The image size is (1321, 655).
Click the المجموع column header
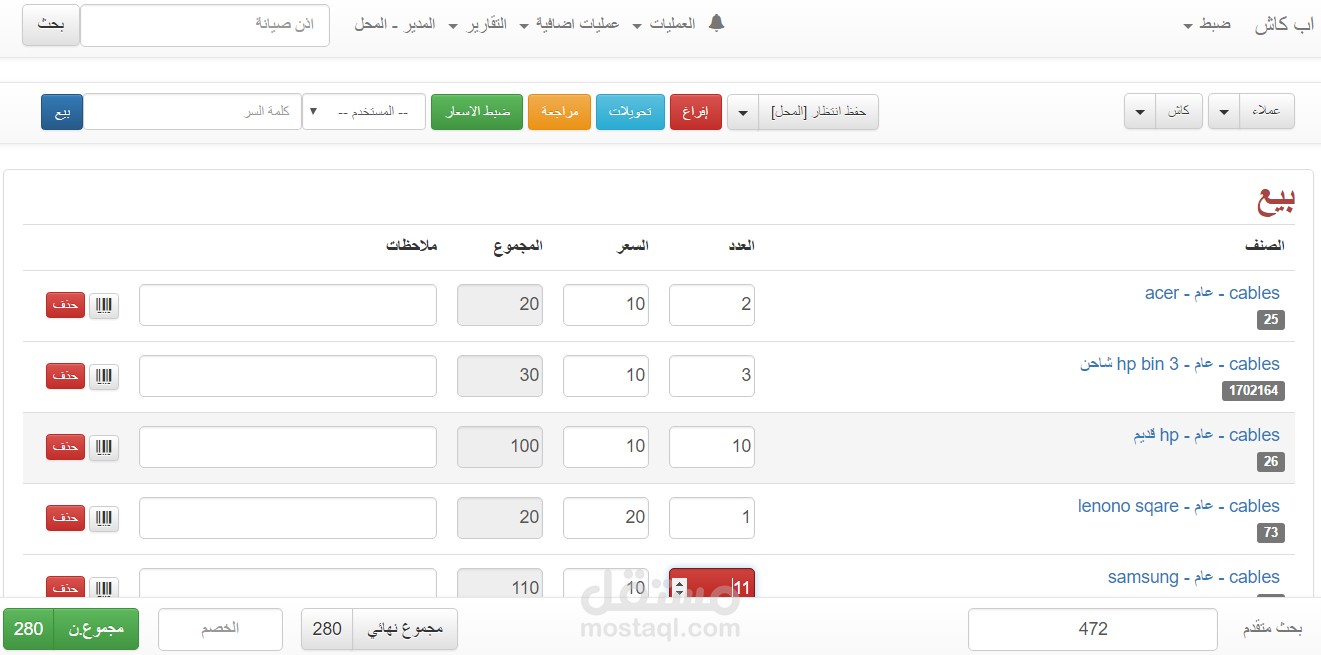pos(518,246)
